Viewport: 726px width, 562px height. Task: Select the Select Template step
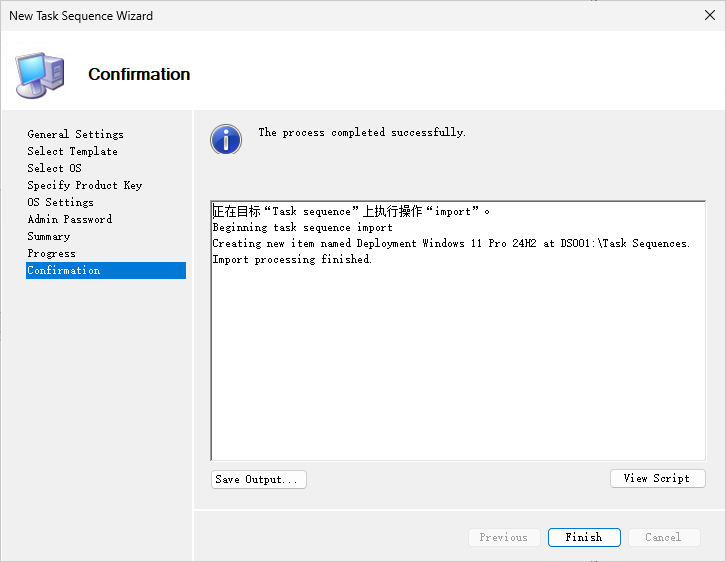[x=72, y=151]
